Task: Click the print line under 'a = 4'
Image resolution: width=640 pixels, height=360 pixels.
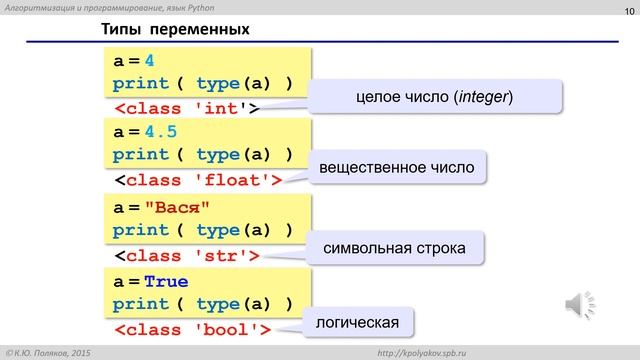Action: [203, 84]
